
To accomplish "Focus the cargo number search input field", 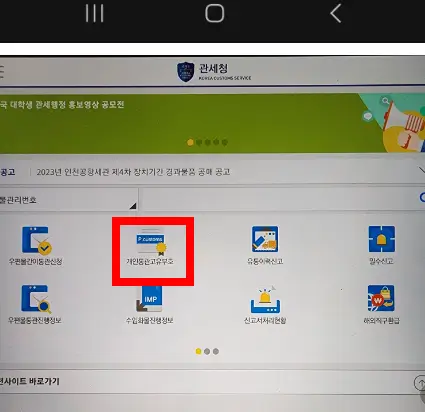I will (x=277, y=199).
